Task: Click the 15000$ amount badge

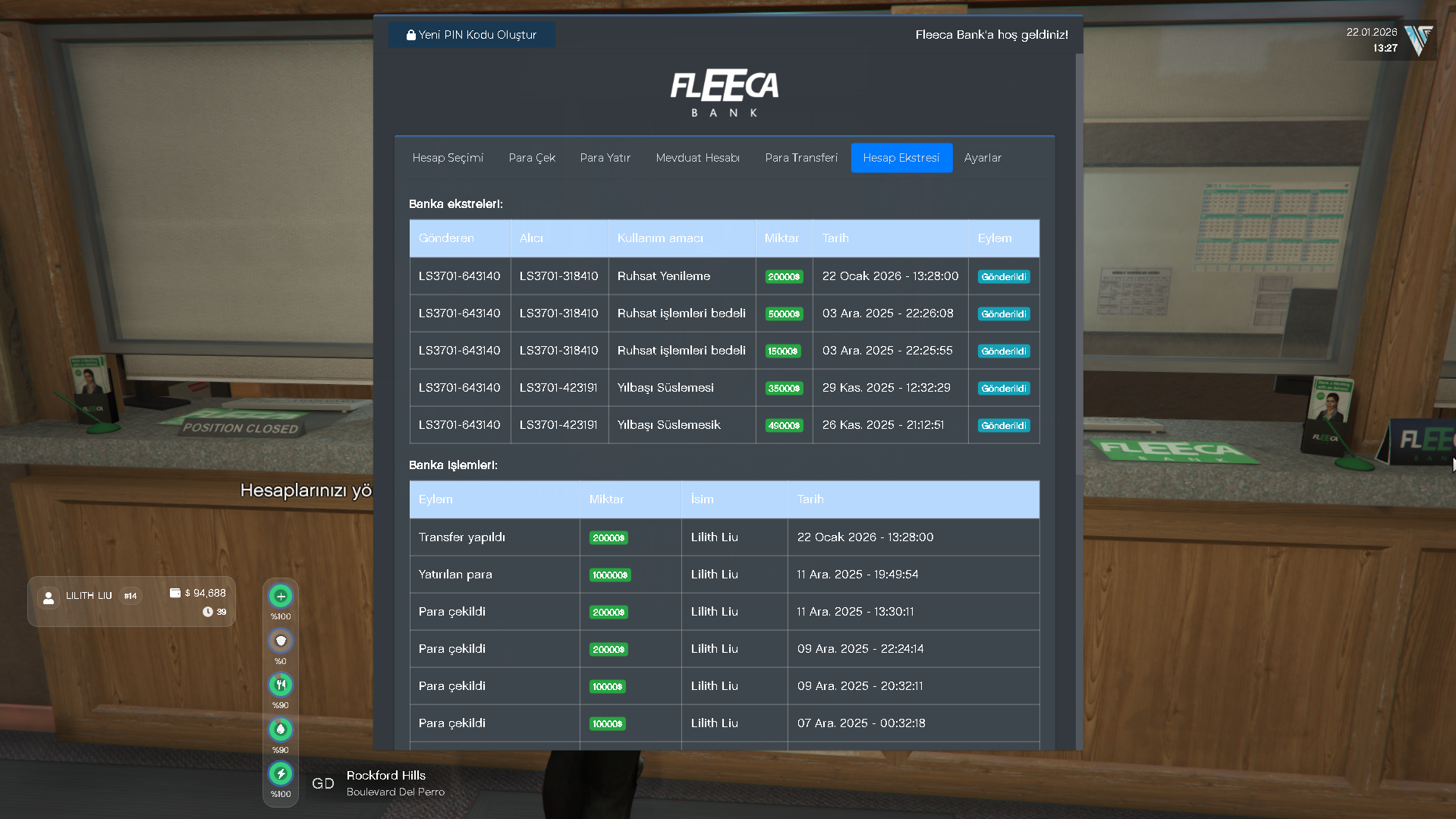Action: coord(783,351)
